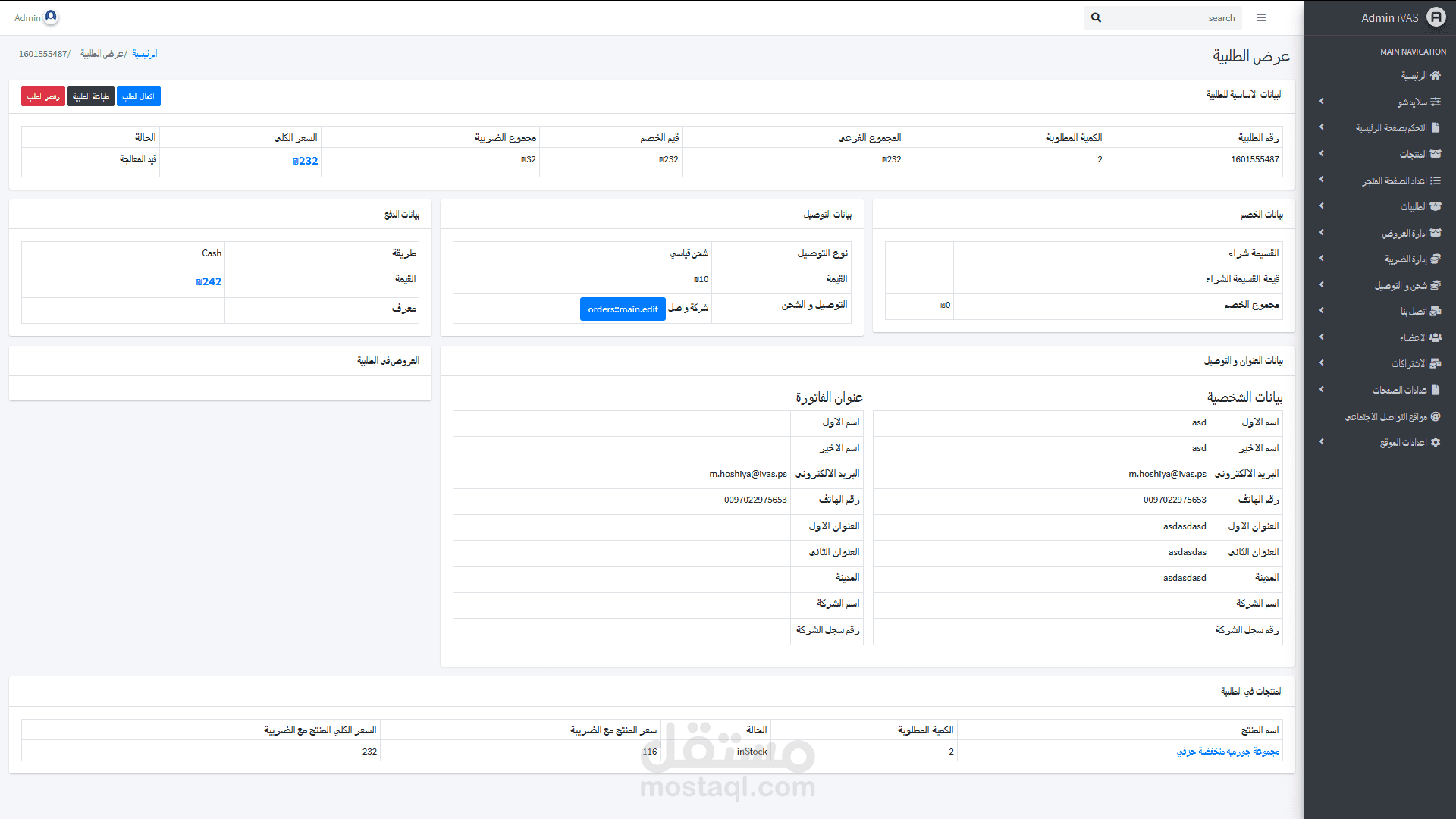
Task: Click the slideshow sliders icon in sidebar
Action: point(1435,102)
